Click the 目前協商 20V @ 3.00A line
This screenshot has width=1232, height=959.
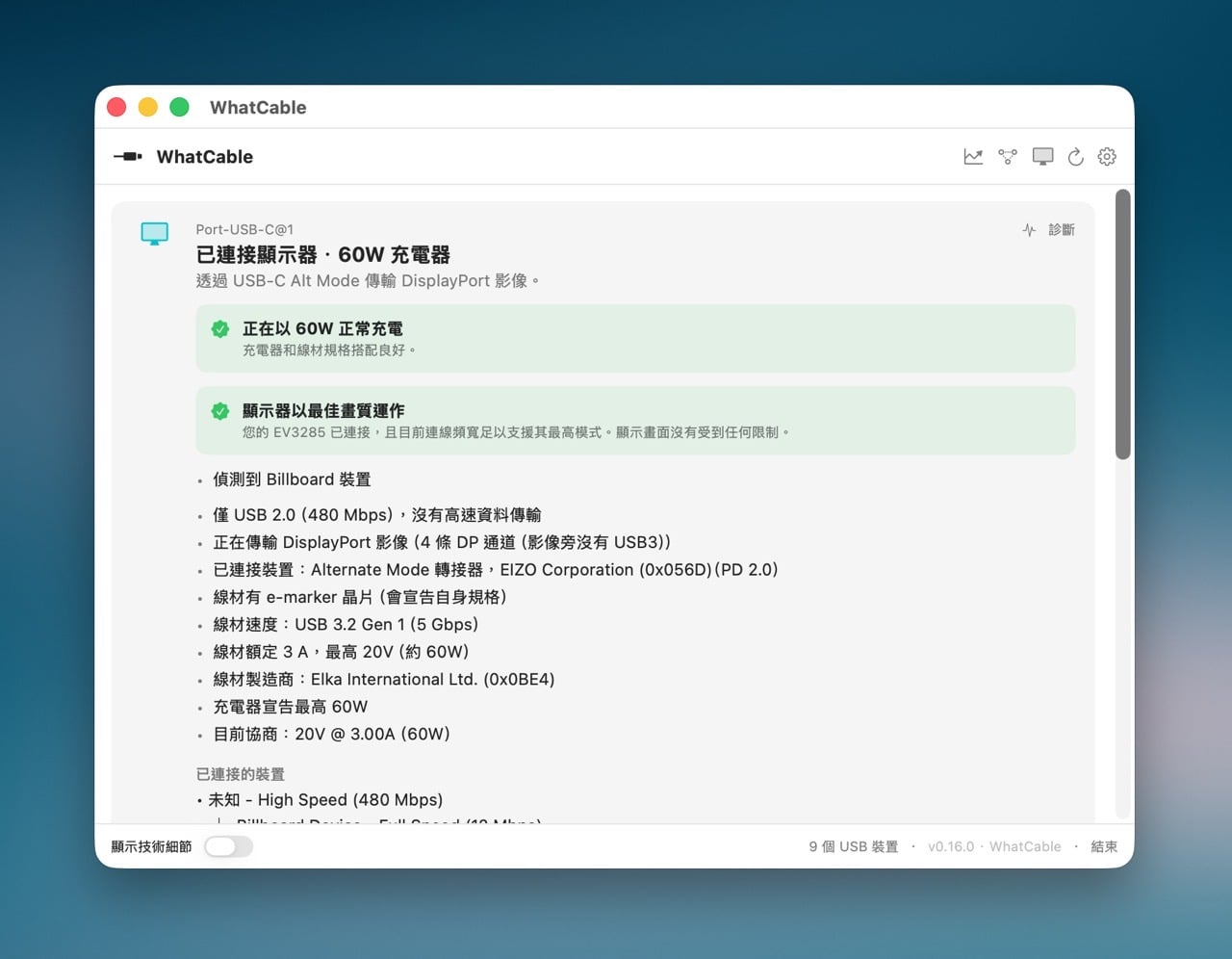(x=332, y=734)
